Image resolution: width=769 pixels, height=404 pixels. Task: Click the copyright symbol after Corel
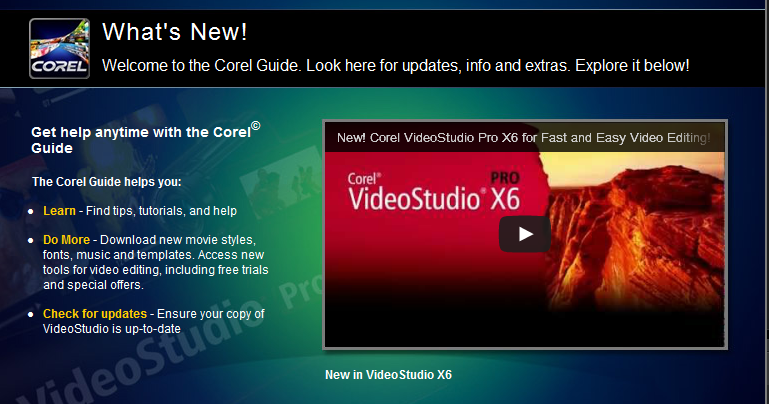256,126
